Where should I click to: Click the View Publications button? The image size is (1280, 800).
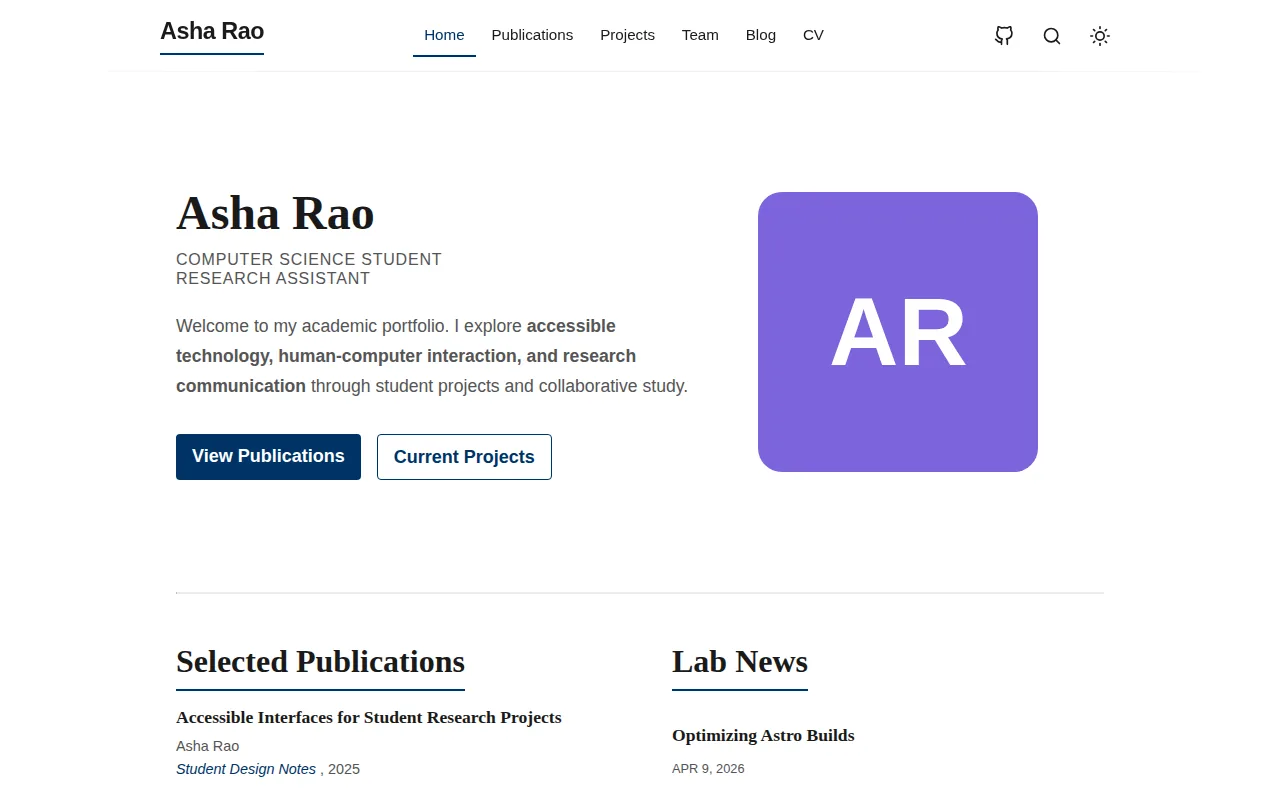click(268, 457)
